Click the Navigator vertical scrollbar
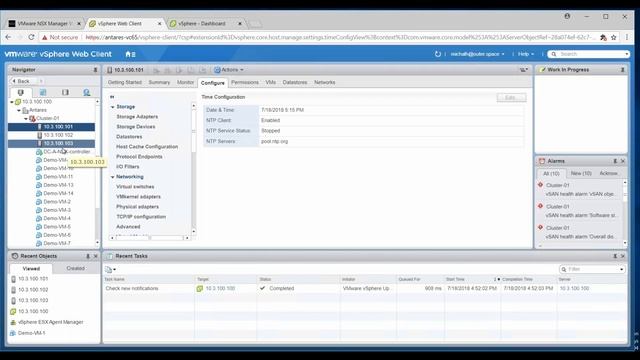Image resolution: width=640 pixels, height=360 pixels. (x=97, y=171)
